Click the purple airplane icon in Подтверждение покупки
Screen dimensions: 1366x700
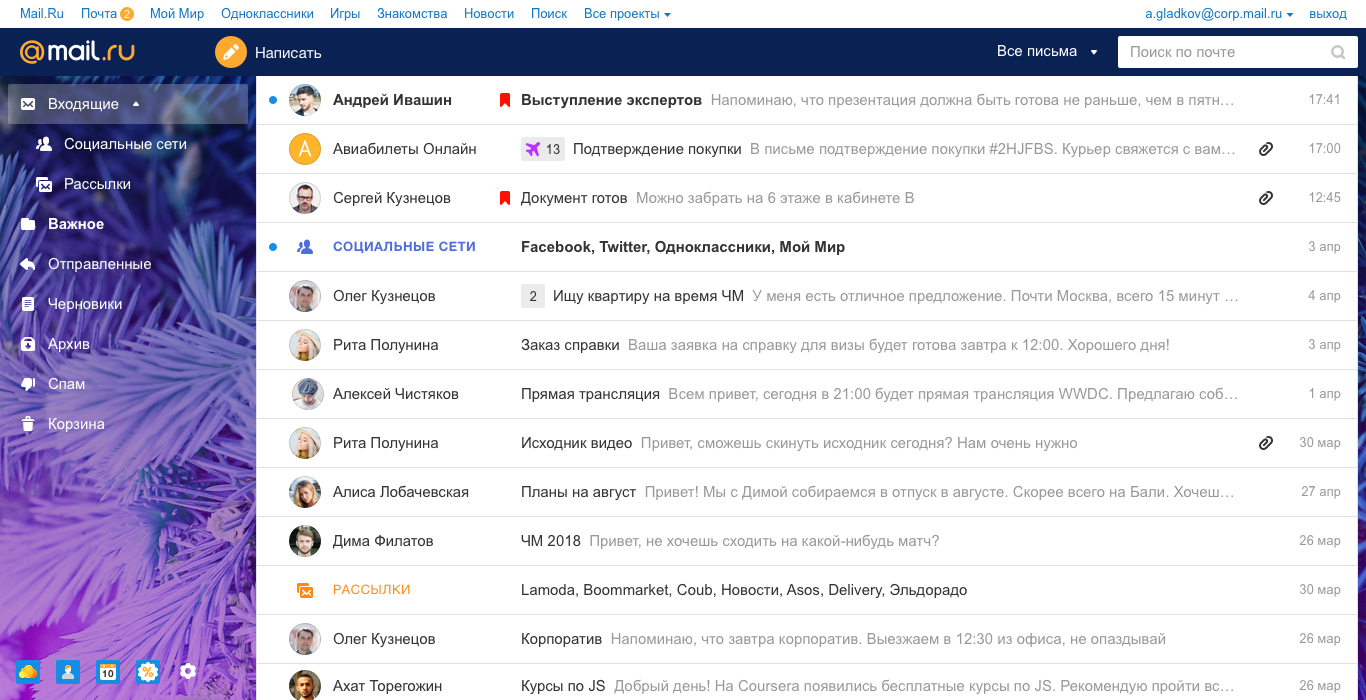click(x=532, y=149)
